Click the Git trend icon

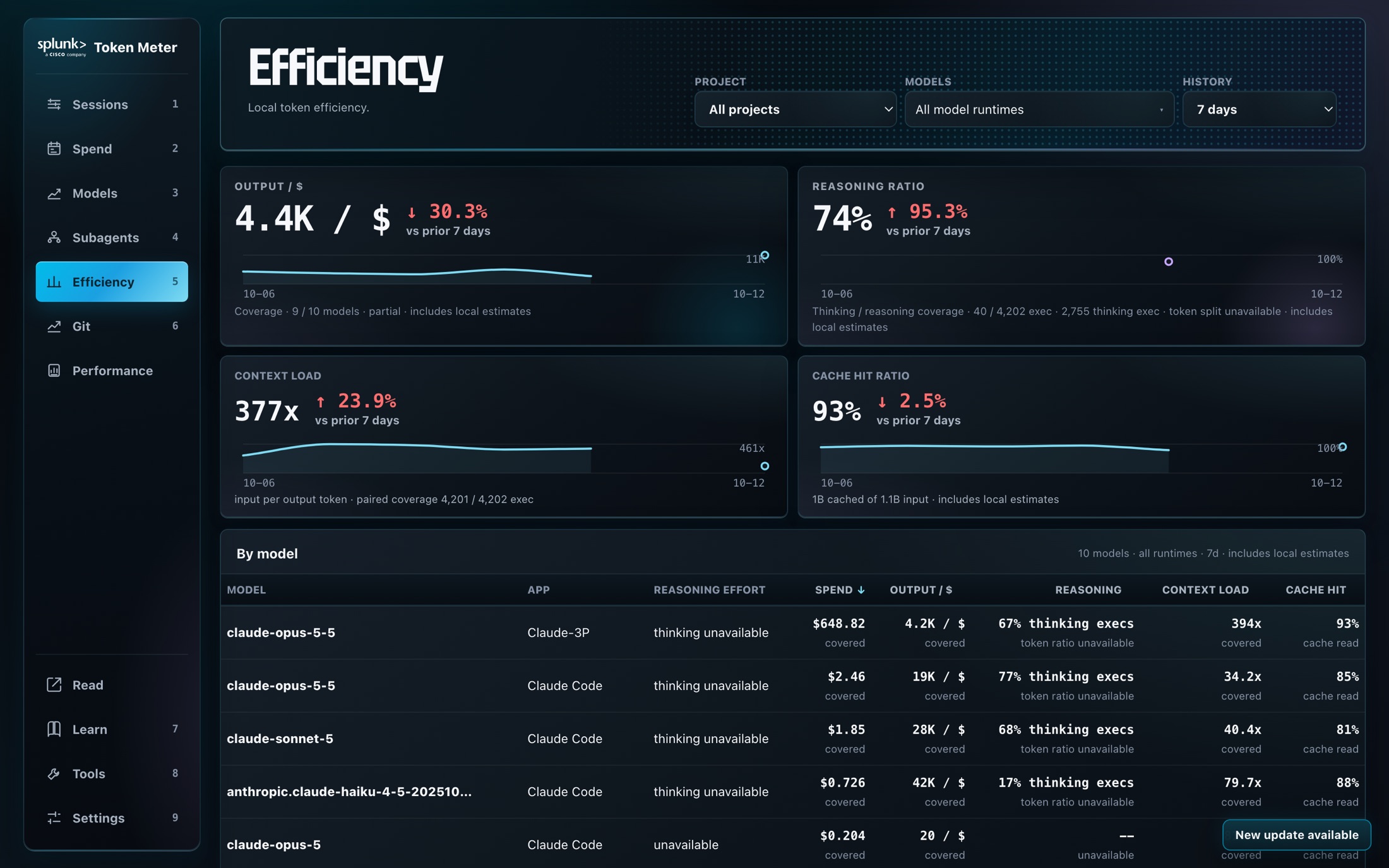tap(54, 326)
